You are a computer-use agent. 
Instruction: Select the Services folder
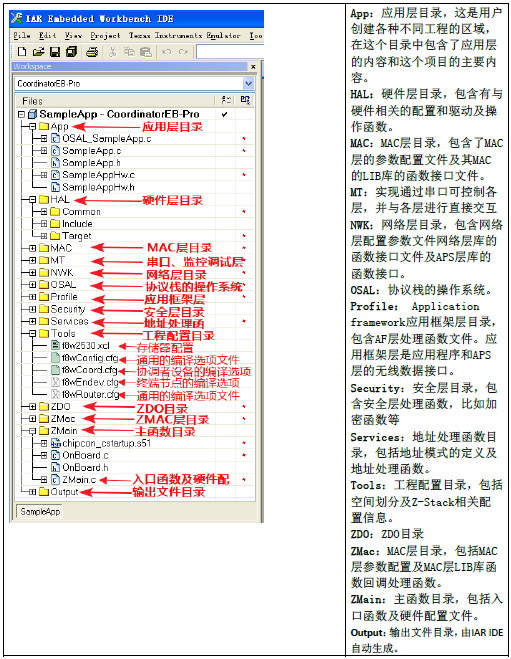[69, 321]
